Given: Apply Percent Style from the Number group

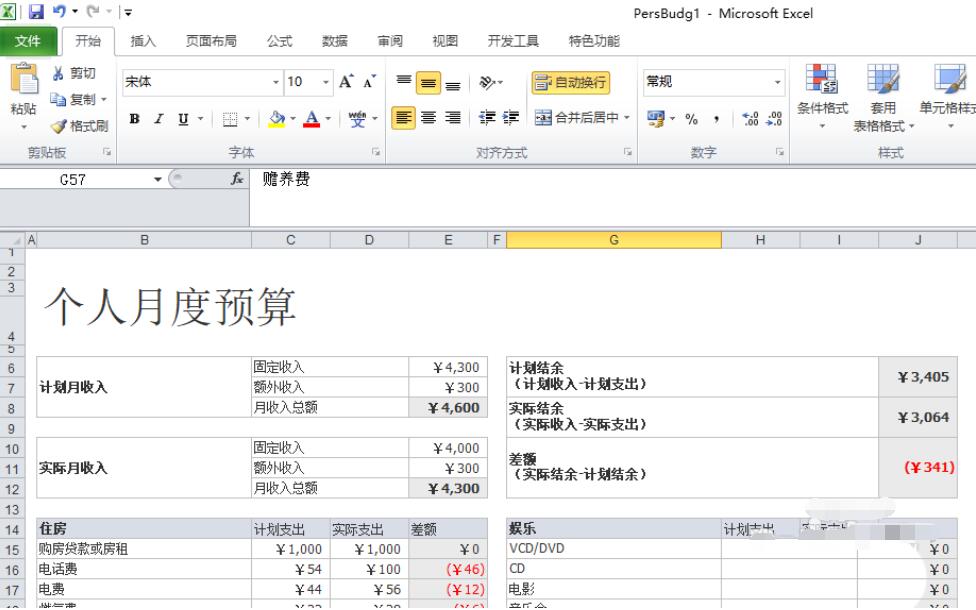Looking at the screenshot, I should pyautogui.click(x=691, y=117).
